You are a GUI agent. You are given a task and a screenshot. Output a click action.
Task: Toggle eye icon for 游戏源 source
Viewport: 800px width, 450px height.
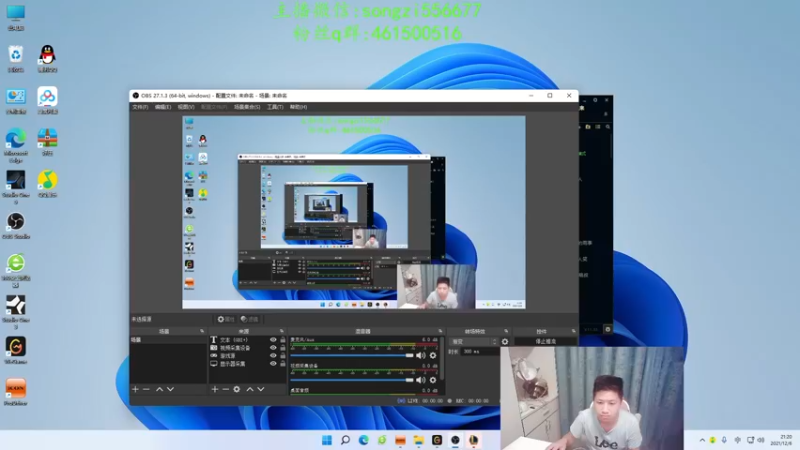tap(273, 356)
